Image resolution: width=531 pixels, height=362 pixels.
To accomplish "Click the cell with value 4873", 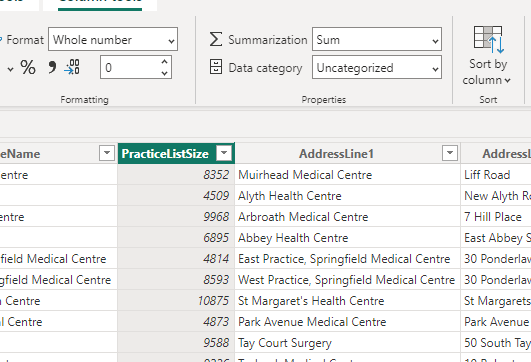I will (x=176, y=322).
